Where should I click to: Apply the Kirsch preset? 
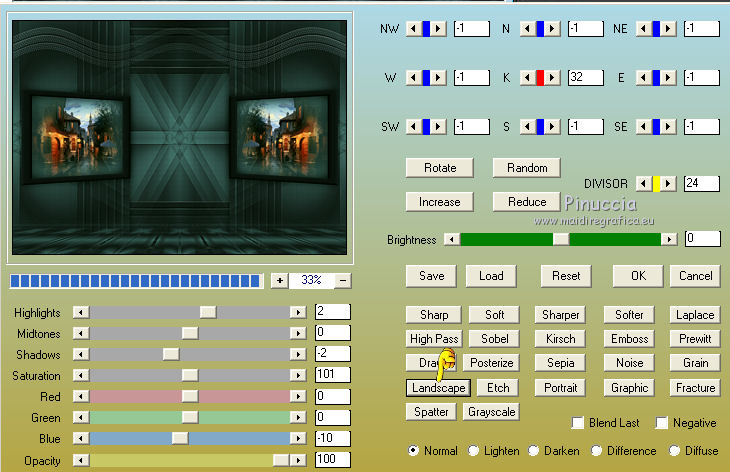coord(561,339)
